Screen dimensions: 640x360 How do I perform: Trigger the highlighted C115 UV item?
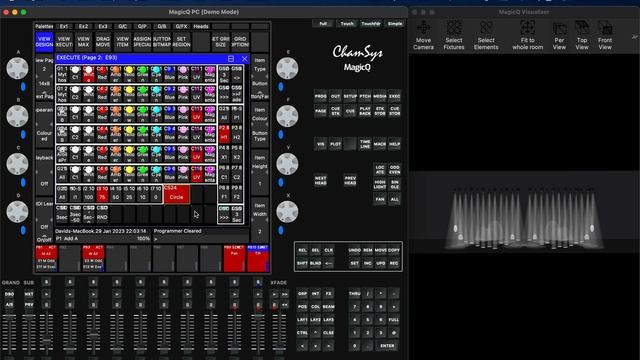pos(196,154)
